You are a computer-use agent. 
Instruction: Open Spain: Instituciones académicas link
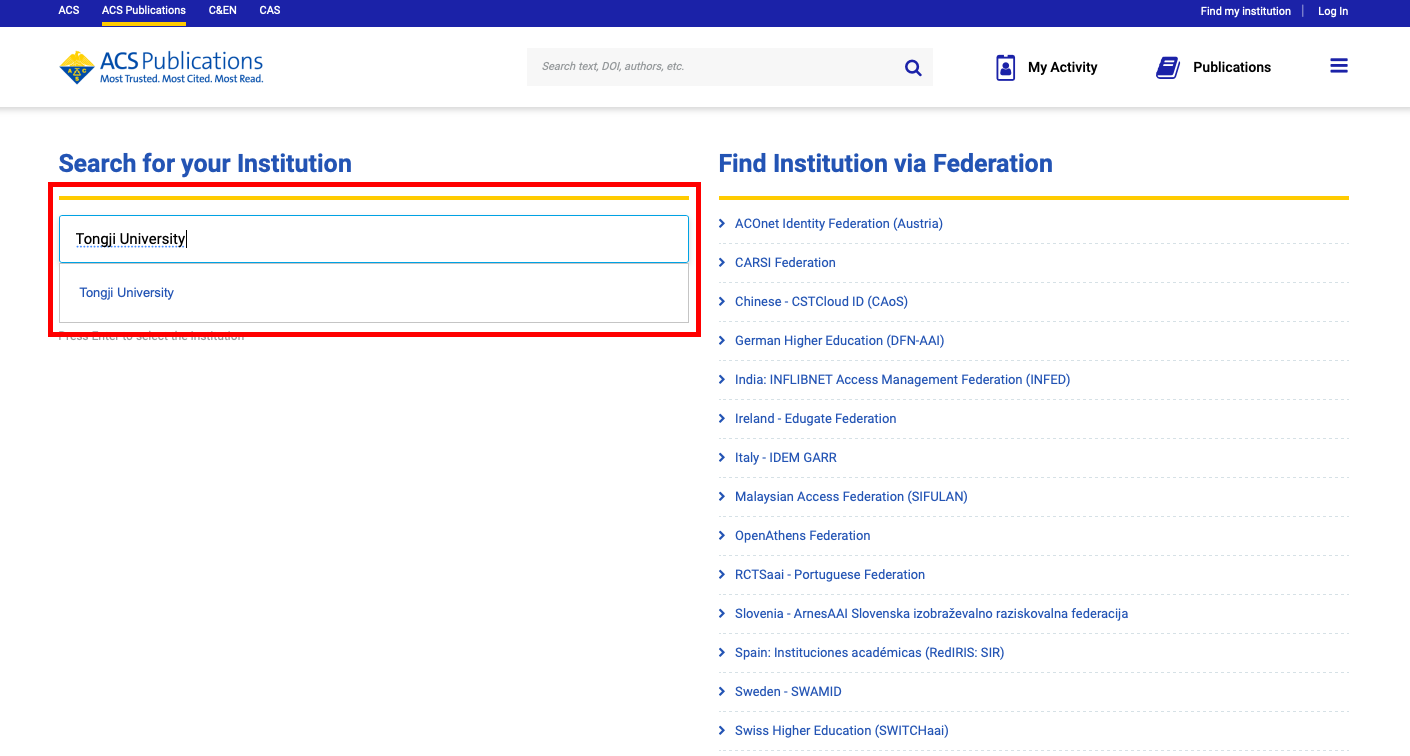[x=869, y=652]
